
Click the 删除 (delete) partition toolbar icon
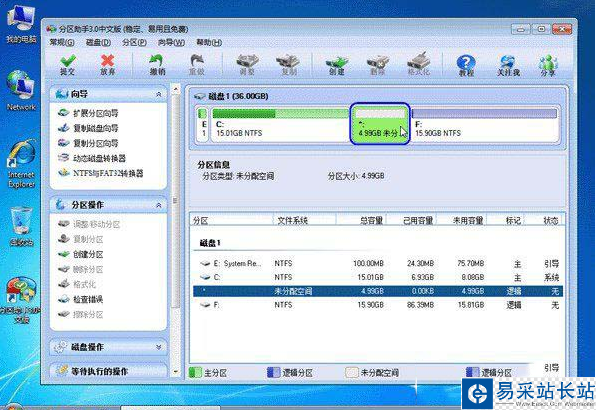(x=377, y=64)
